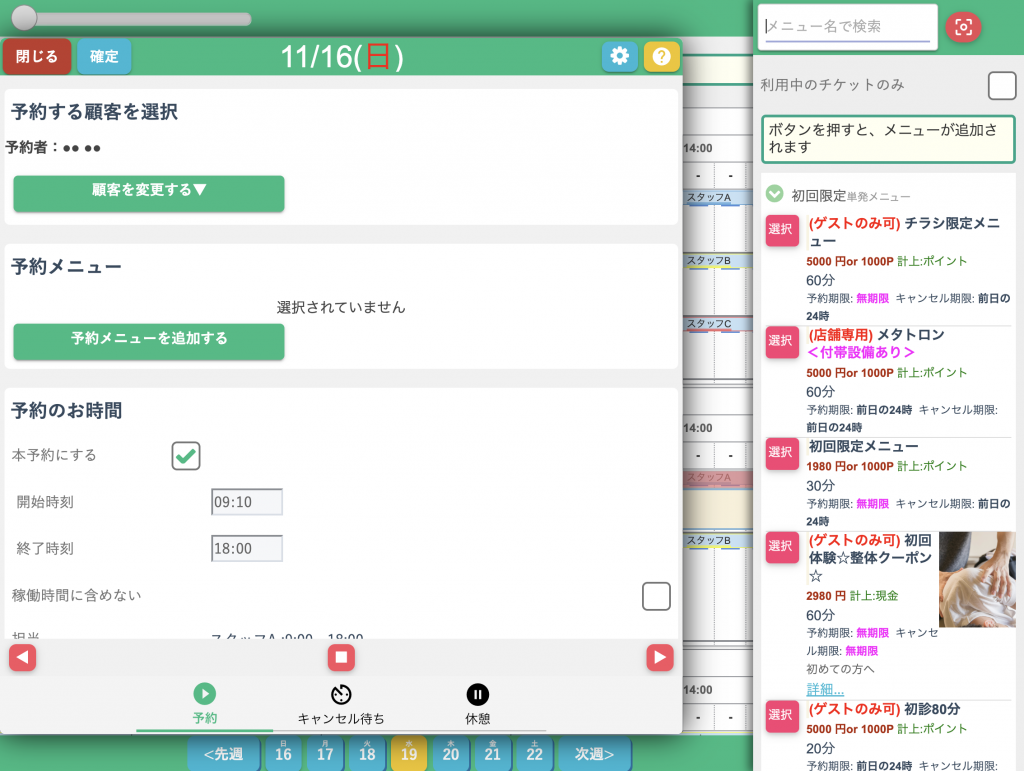Click the yellow help question mark icon
Image resolution: width=1024 pixels, height=771 pixels.
coord(661,57)
